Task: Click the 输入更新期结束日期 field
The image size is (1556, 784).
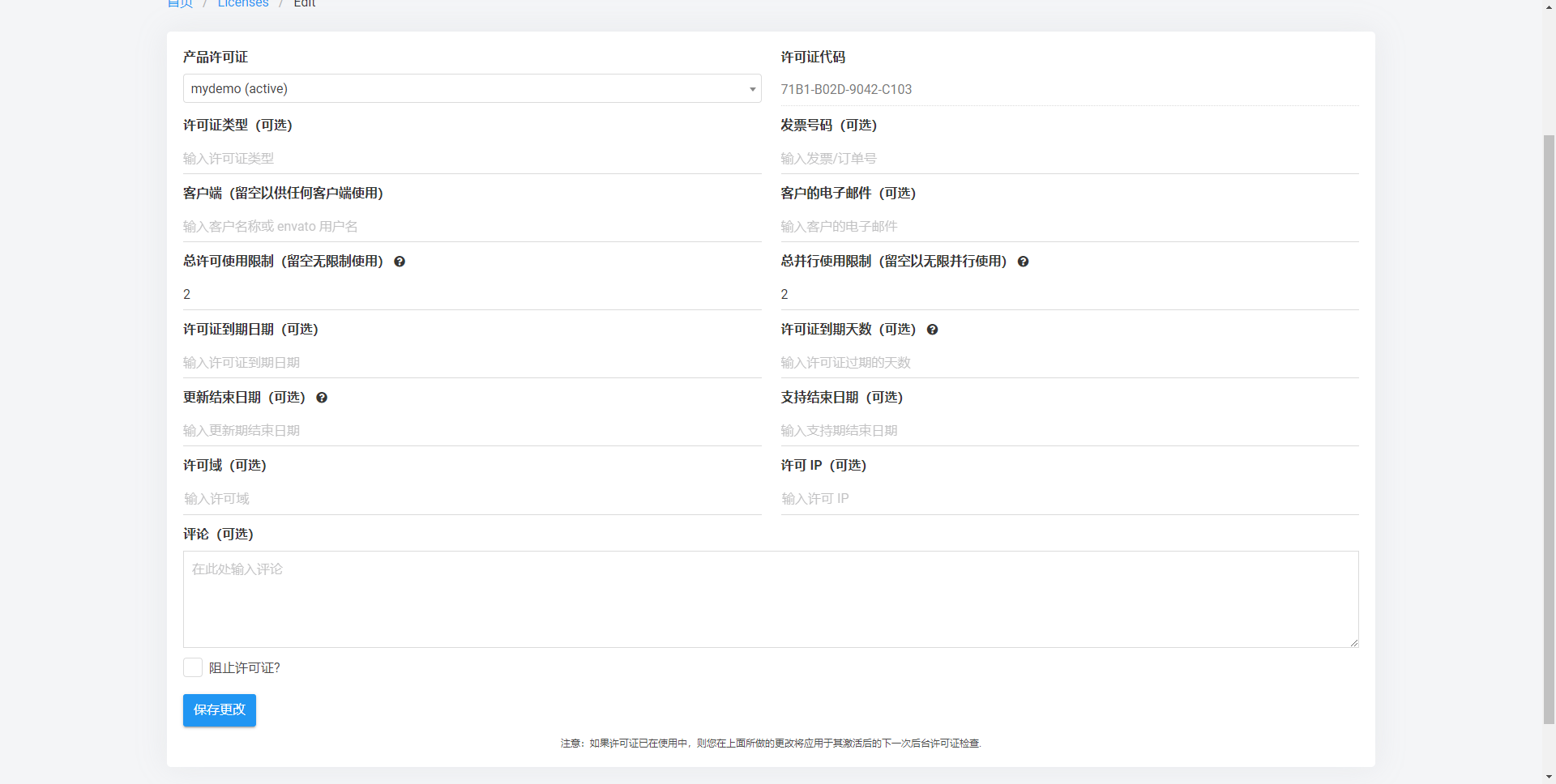Action: pos(472,430)
